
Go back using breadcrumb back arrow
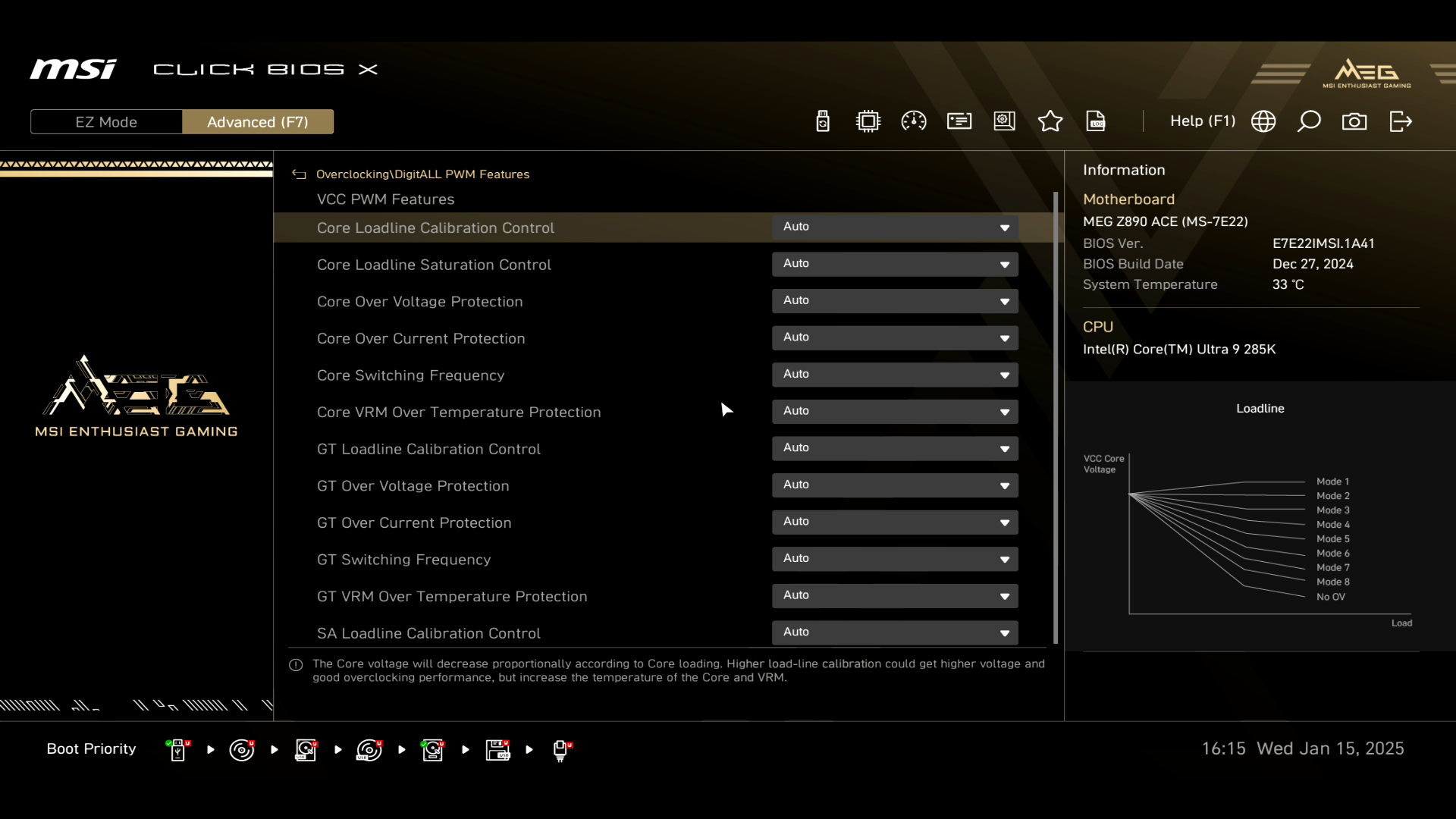point(299,174)
